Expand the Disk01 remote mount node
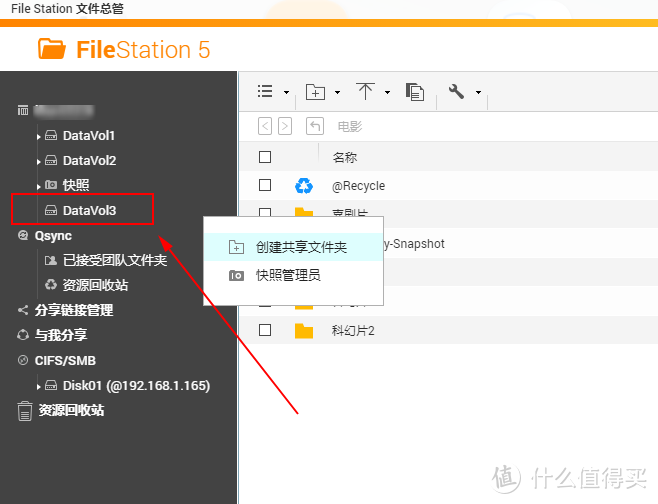Image resolution: width=658 pixels, height=504 pixels. [x=39, y=386]
